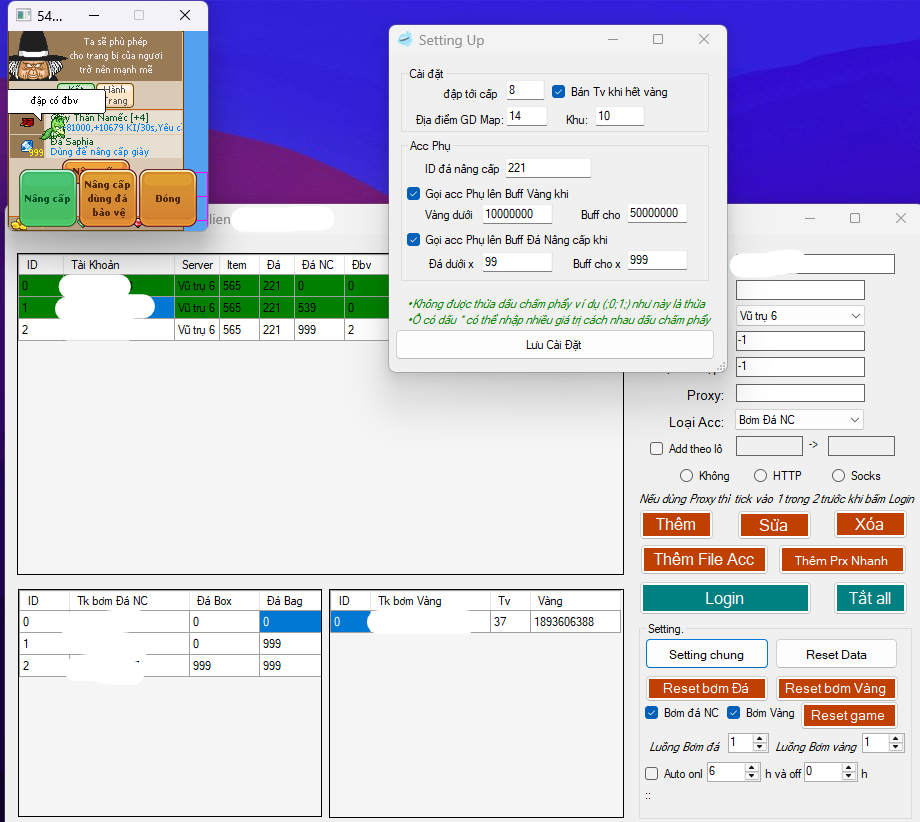Toggle Gọi acc Phụ lên Buff Vàng
Image resolution: width=920 pixels, height=822 pixels.
[x=414, y=194]
